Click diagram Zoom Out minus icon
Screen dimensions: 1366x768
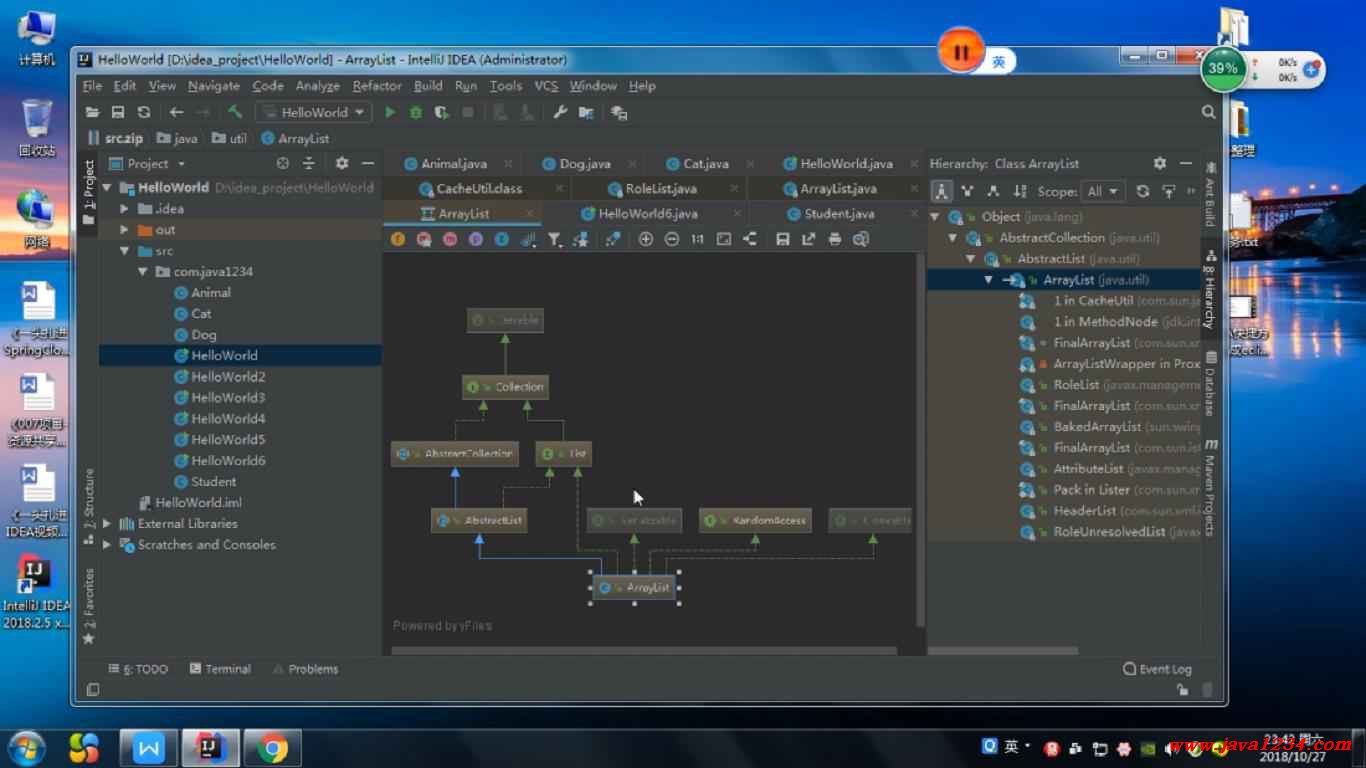tap(671, 239)
